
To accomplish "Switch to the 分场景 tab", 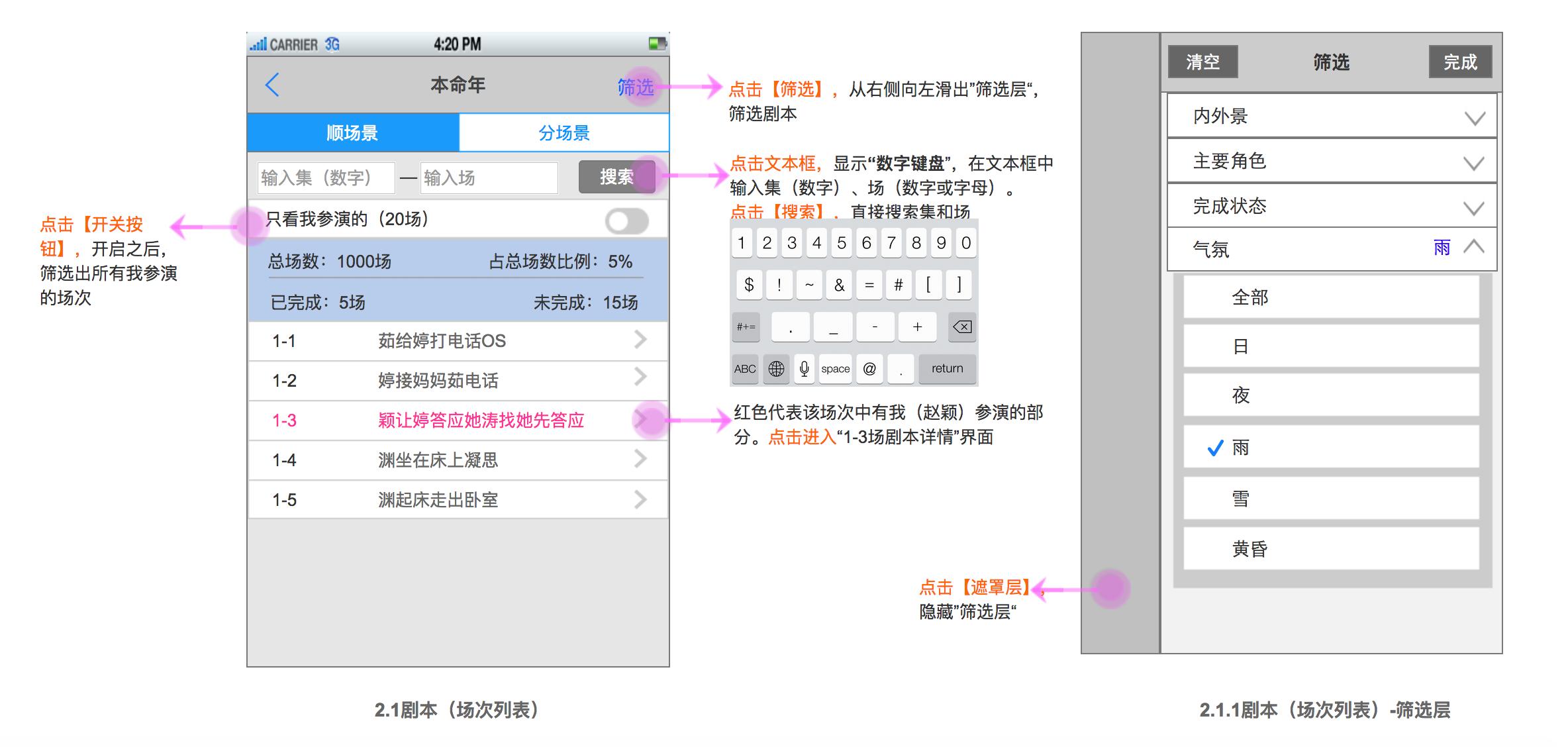I will pyautogui.click(x=563, y=132).
